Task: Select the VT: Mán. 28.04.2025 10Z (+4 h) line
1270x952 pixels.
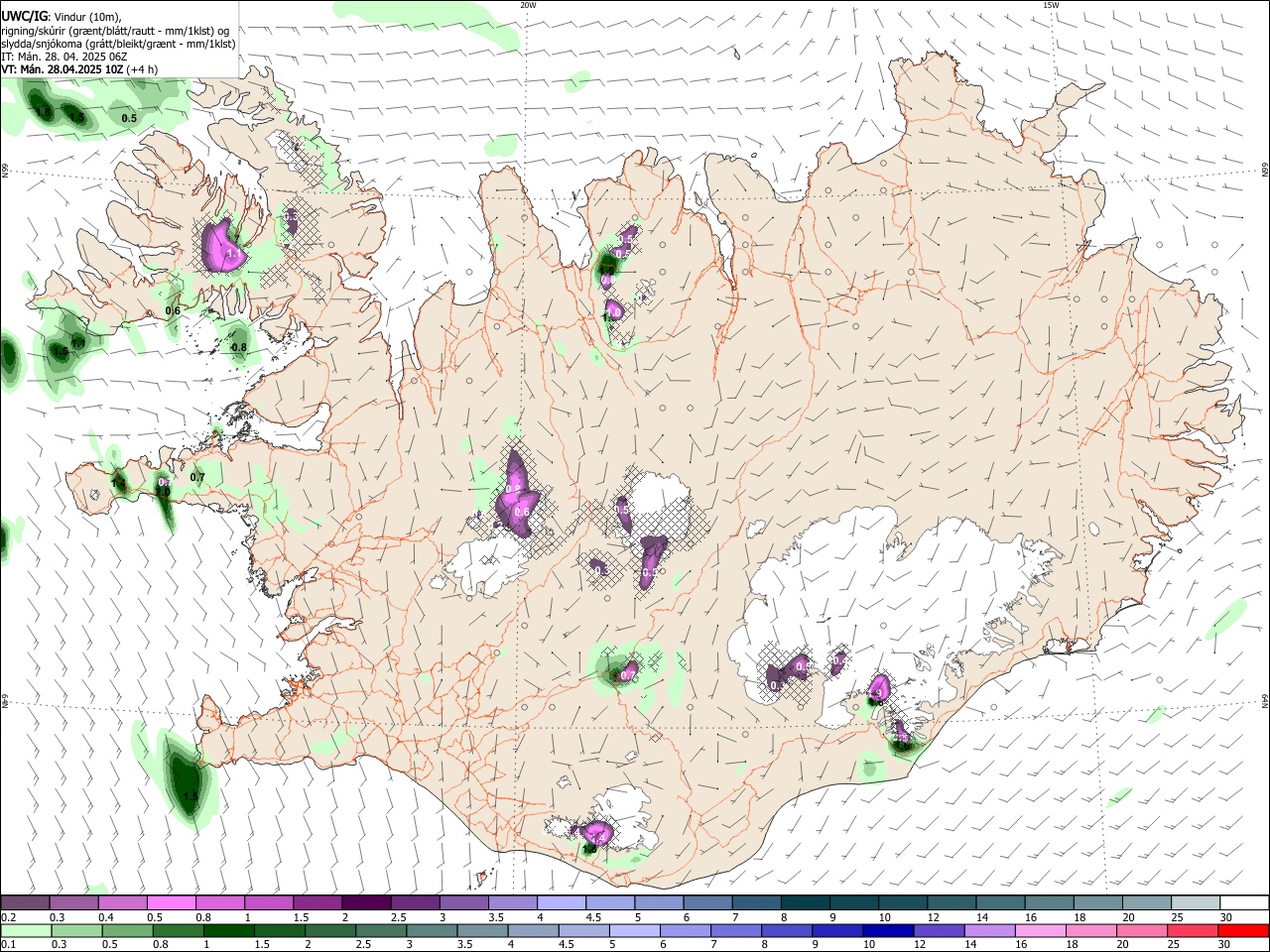Action: (x=79, y=70)
